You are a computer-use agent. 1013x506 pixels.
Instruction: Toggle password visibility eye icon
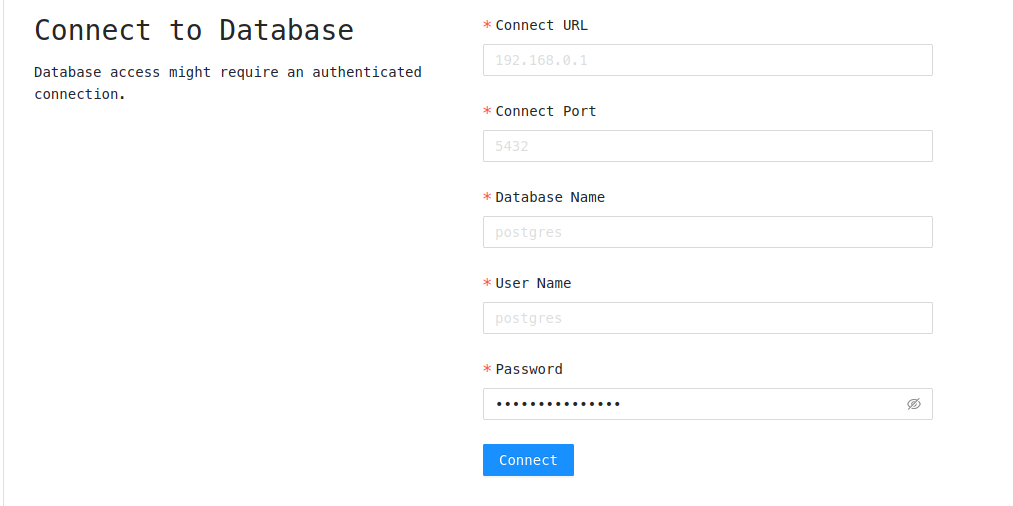914,404
